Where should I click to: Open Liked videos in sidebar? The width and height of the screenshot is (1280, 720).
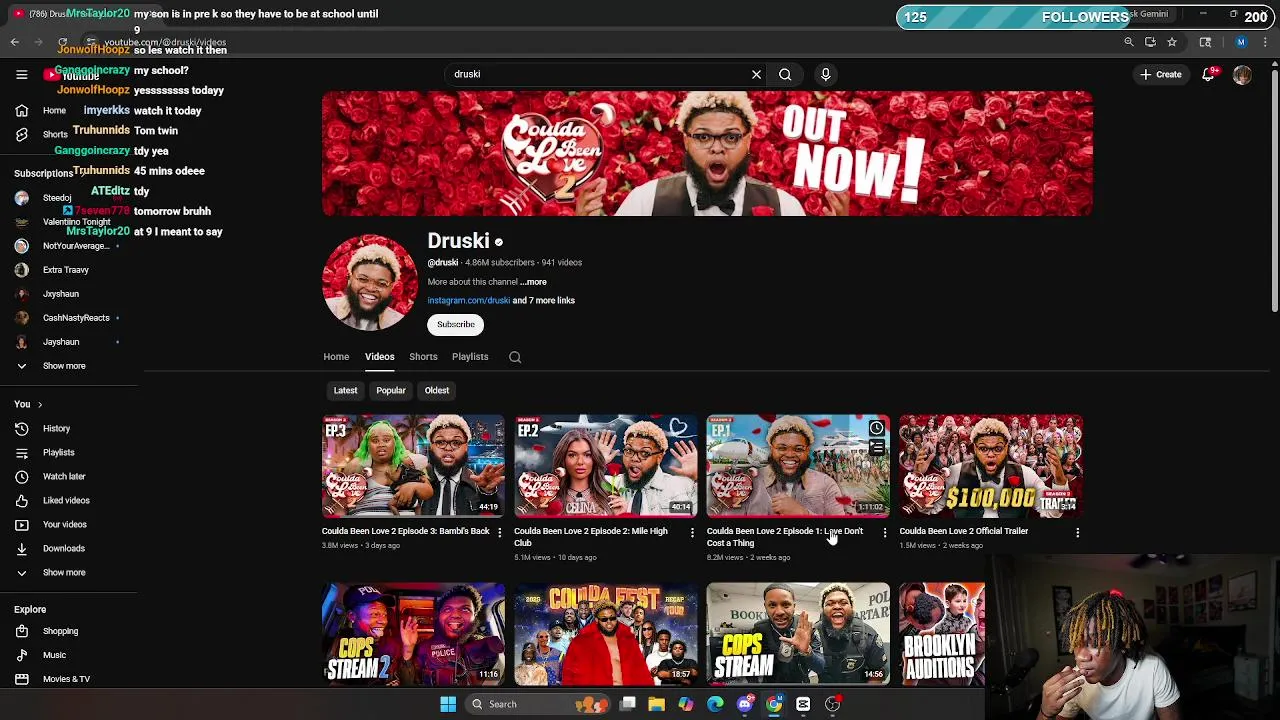66,500
